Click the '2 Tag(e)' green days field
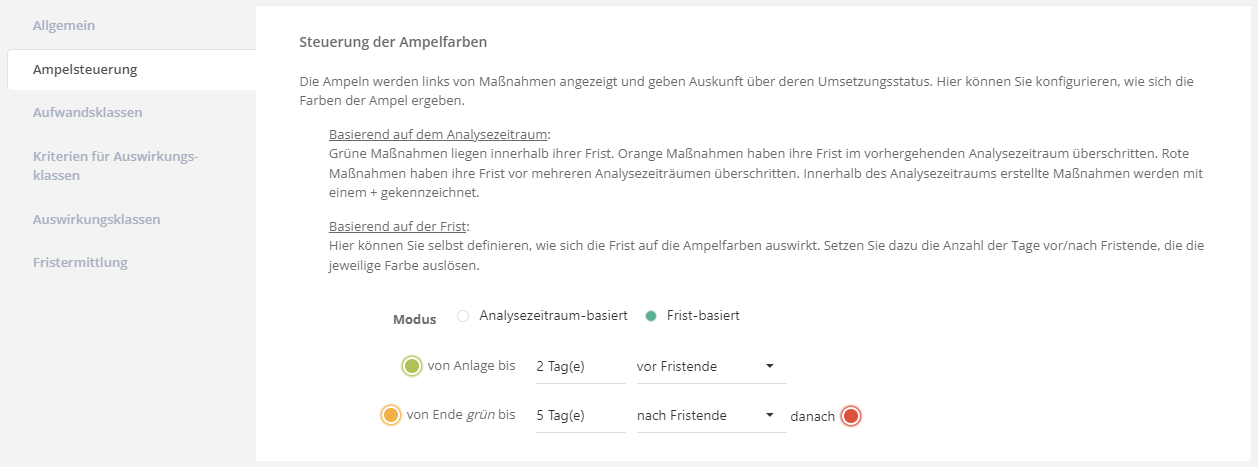 580,367
